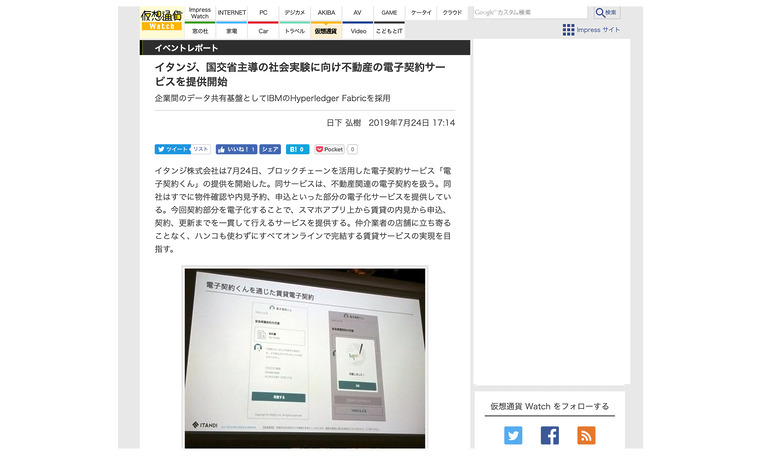Image resolution: width=760 pixels, height=456 pixels.
Task: Open the INTERNET Watch nav tab
Action: pos(232,13)
